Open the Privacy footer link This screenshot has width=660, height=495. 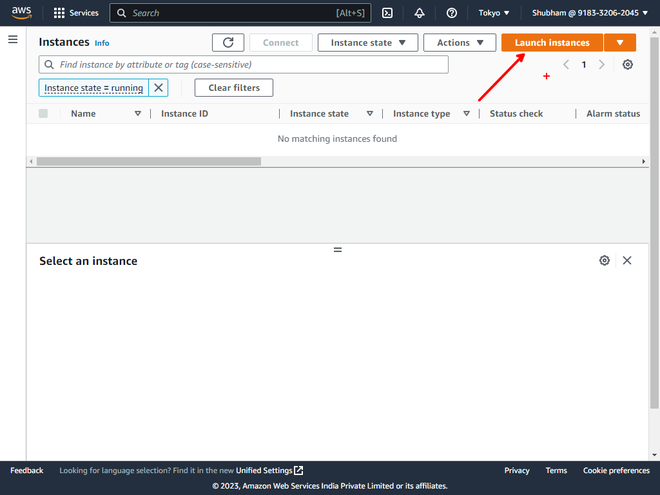coord(517,470)
